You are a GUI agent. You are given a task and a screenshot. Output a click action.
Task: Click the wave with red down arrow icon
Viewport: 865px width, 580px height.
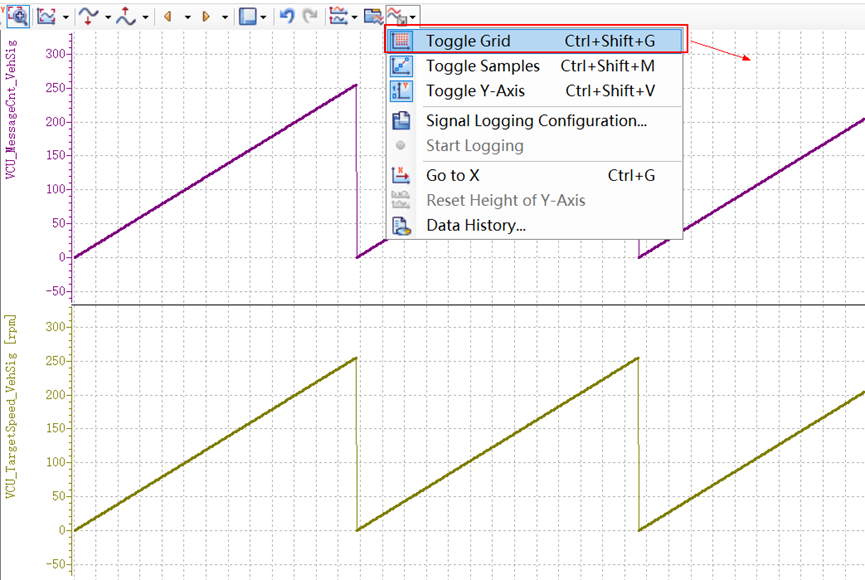(88, 17)
